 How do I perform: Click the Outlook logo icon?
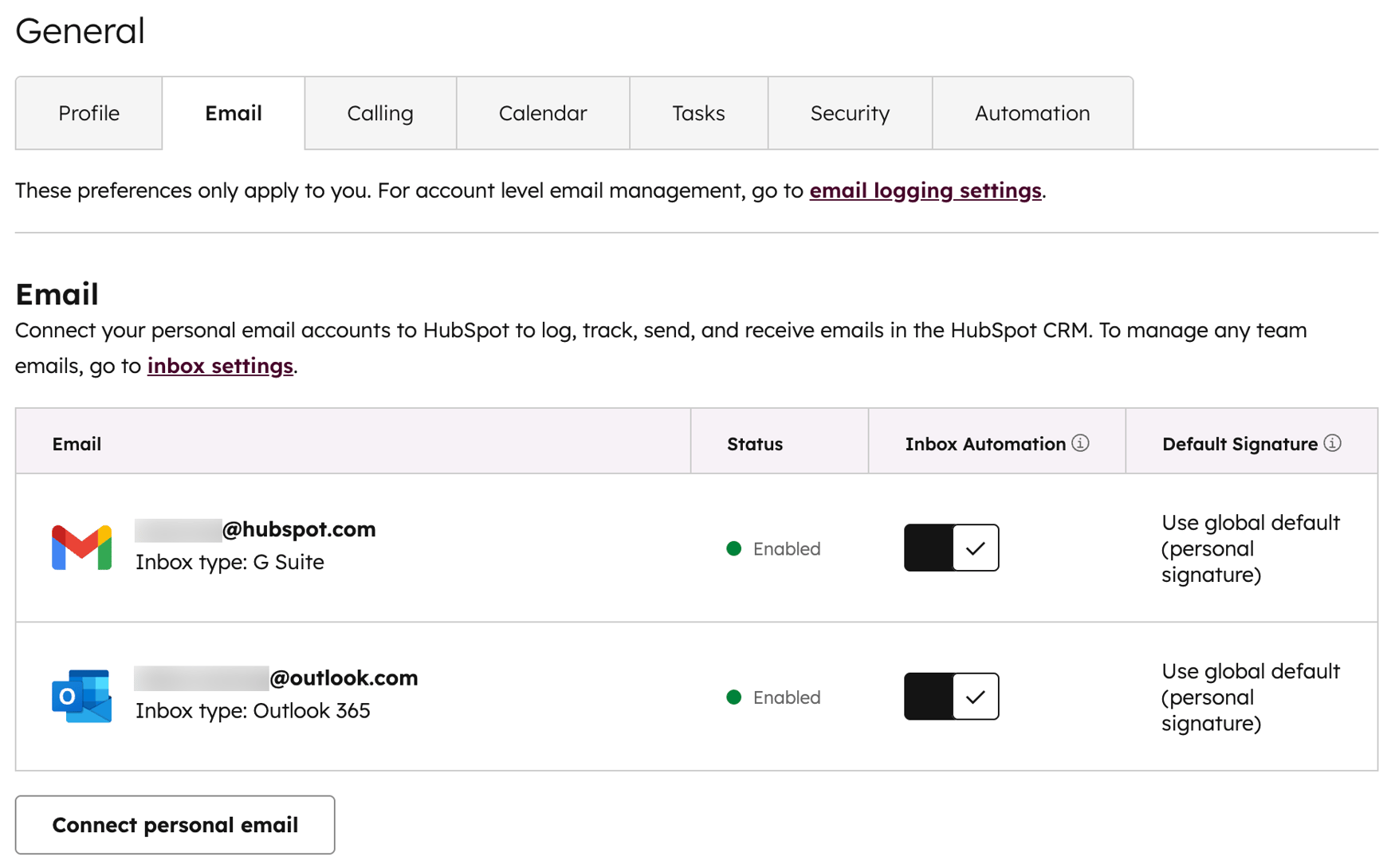point(81,696)
